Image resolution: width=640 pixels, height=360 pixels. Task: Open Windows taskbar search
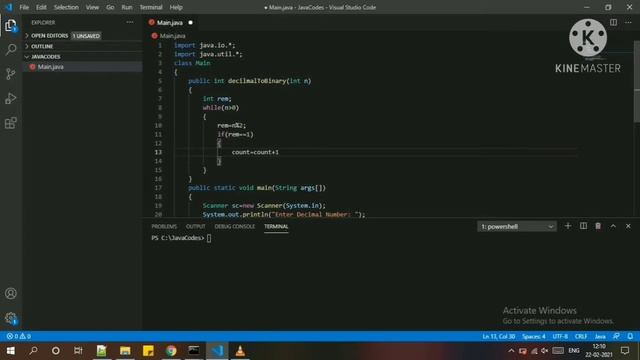[33, 351]
